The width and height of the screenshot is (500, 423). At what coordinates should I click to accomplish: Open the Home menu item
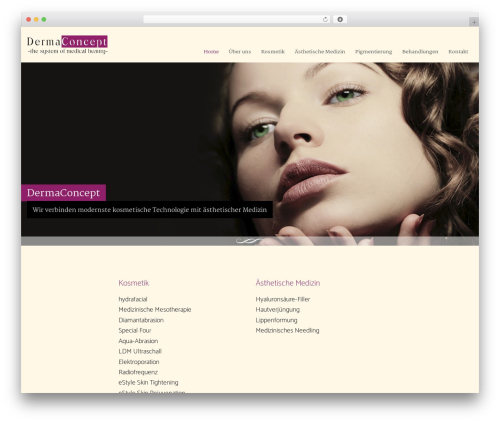coord(211,52)
